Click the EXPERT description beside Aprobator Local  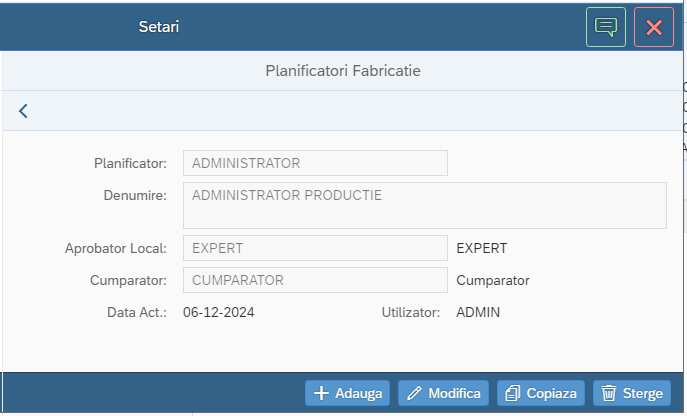[482, 248]
